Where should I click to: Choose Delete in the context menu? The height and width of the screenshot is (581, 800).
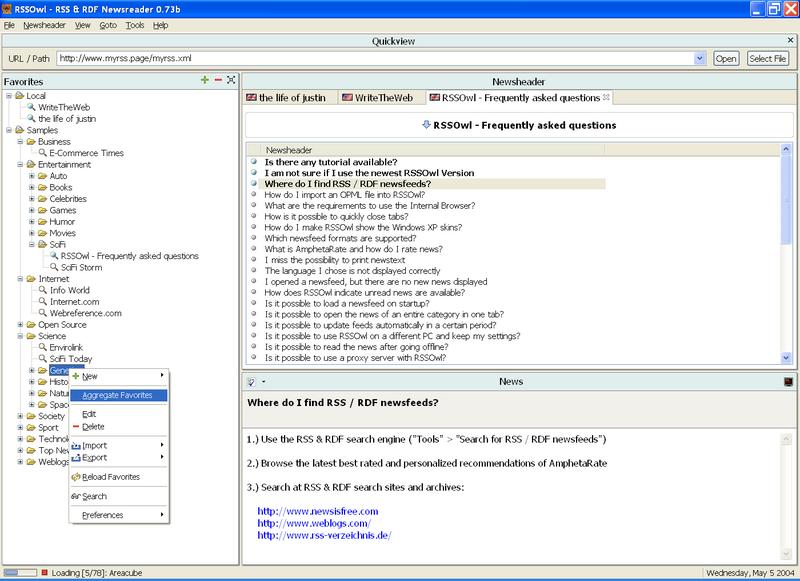pyautogui.click(x=118, y=427)
